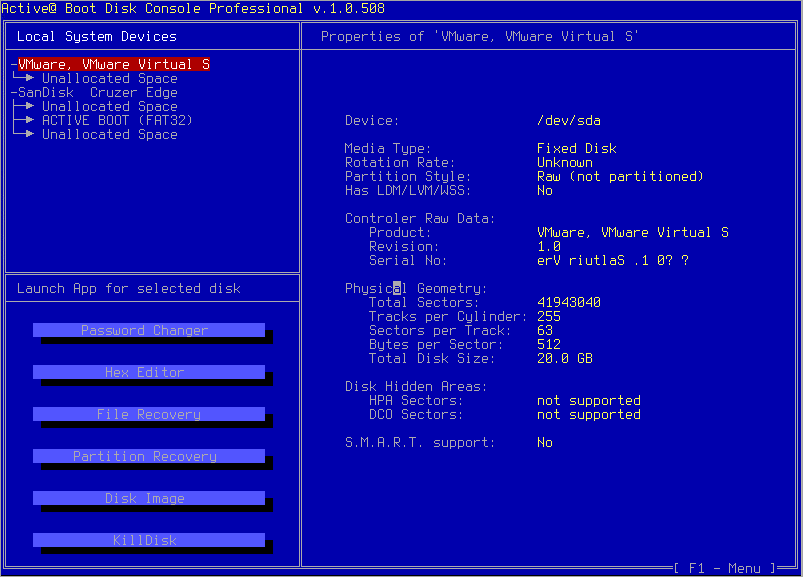Click the Fixed Disk media type value

pos(577,148)
